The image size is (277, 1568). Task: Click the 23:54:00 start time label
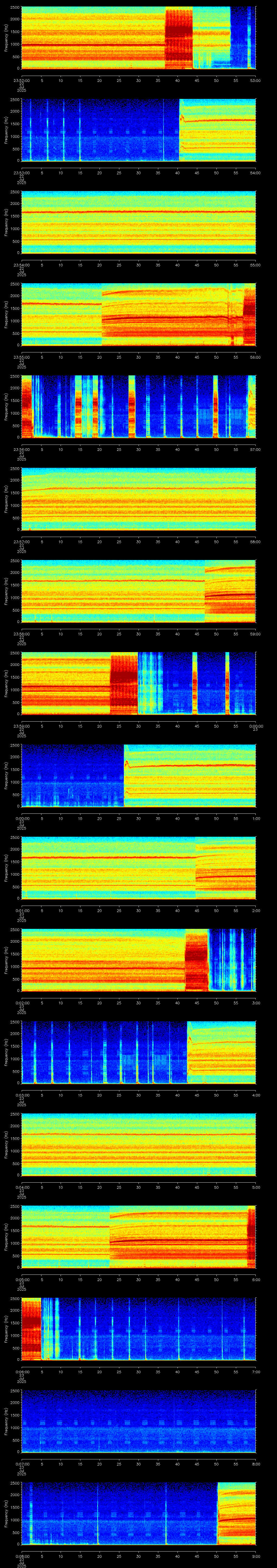point(21,264)
